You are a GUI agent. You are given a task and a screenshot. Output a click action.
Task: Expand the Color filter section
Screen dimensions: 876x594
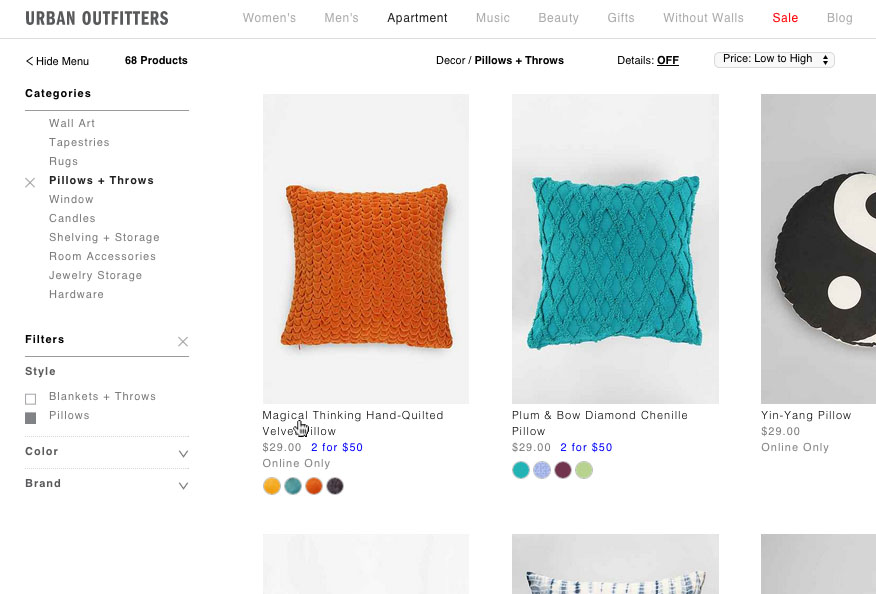183,452
